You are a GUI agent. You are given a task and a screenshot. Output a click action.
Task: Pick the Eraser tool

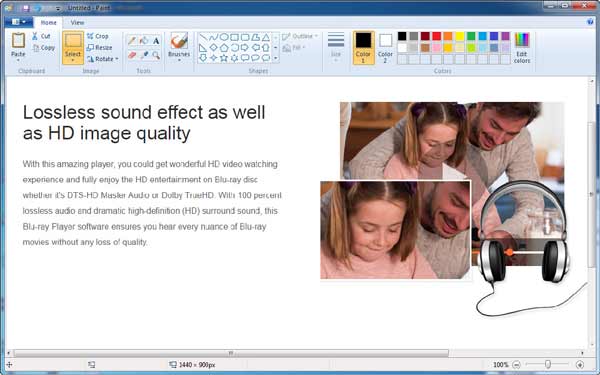click(x=132, y=55)
